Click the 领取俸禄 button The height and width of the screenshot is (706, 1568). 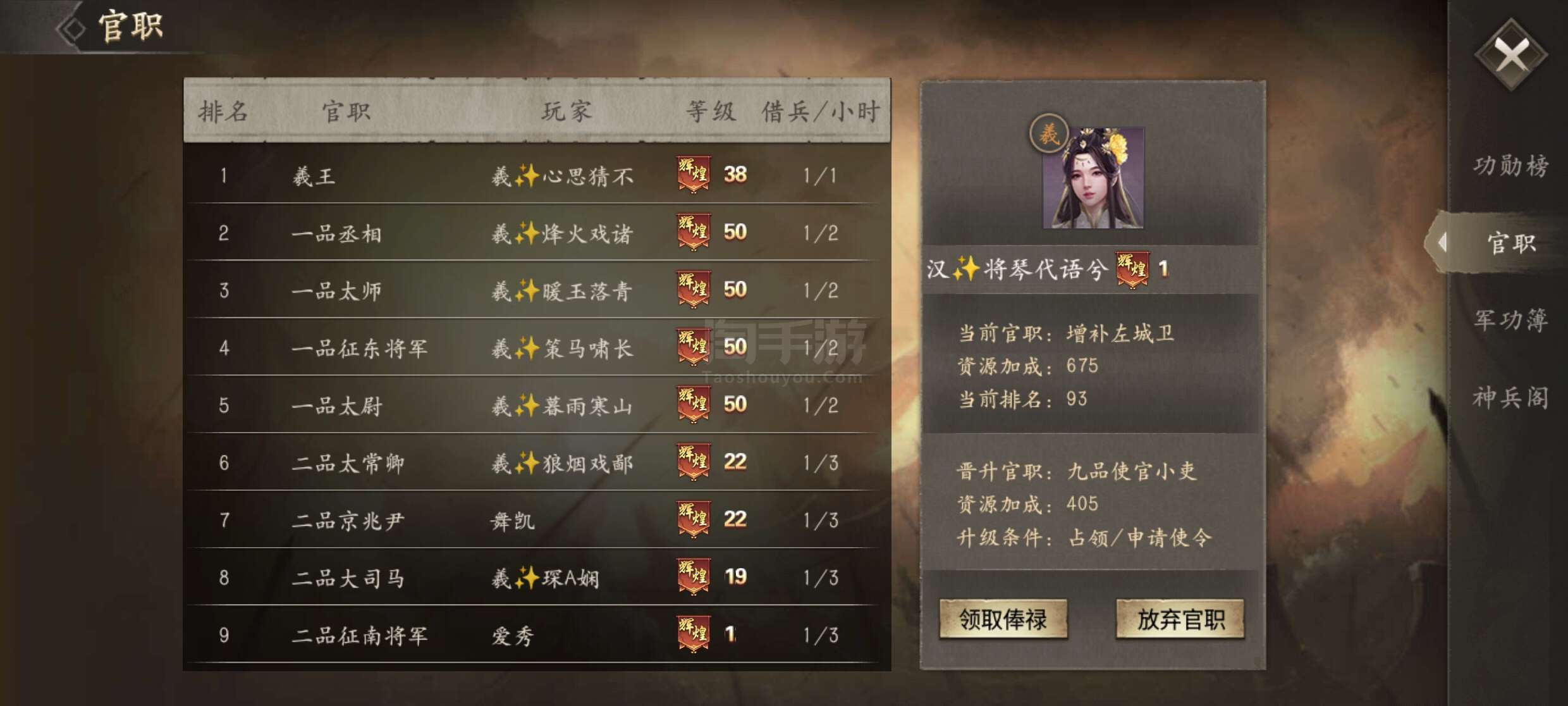click(1003, 619)
